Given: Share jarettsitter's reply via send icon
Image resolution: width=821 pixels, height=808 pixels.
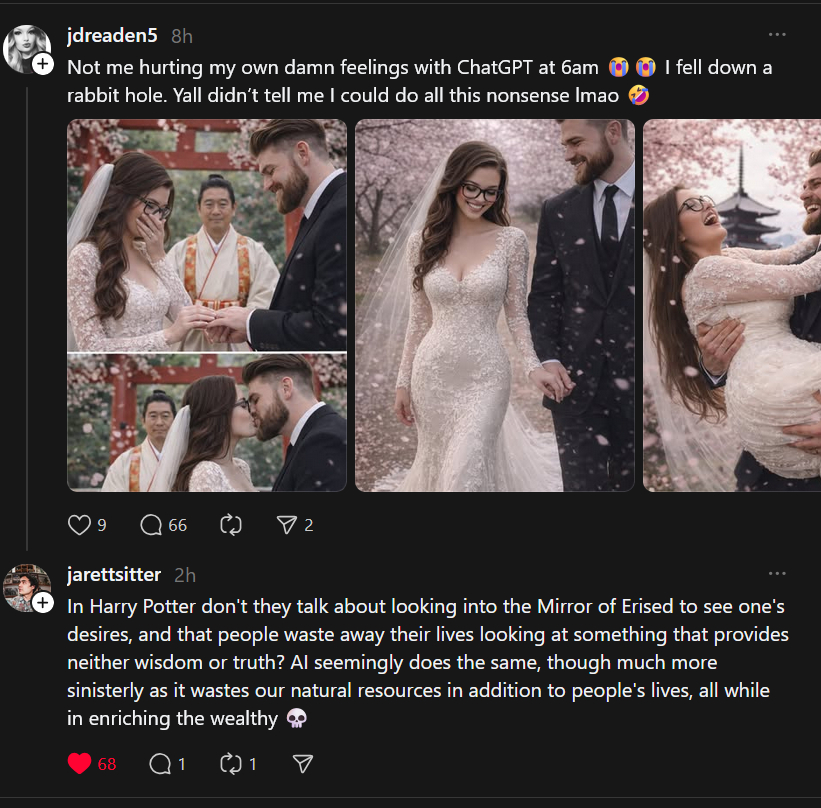Looking at the screenshot, I should [x=303, y=764].
